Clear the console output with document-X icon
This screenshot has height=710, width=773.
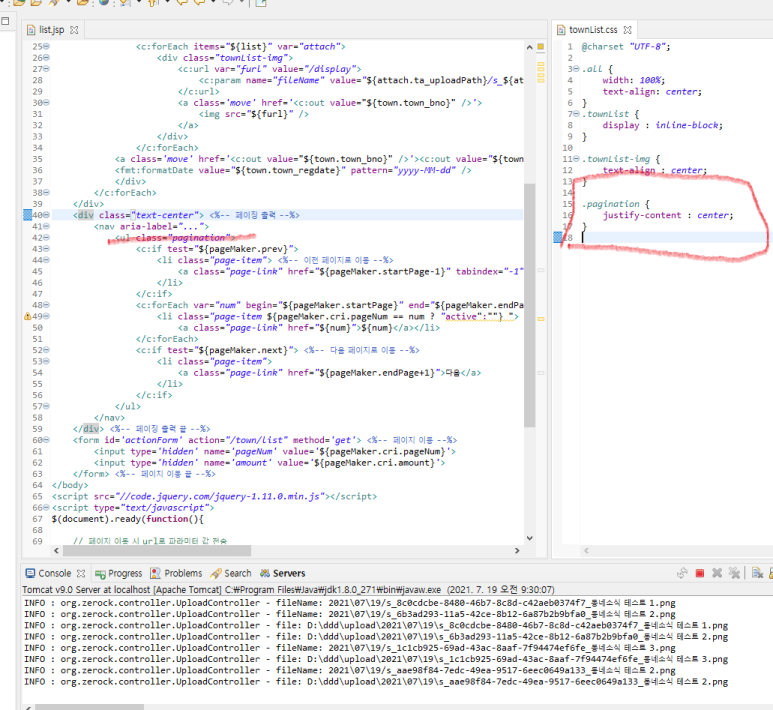point(757,573)
